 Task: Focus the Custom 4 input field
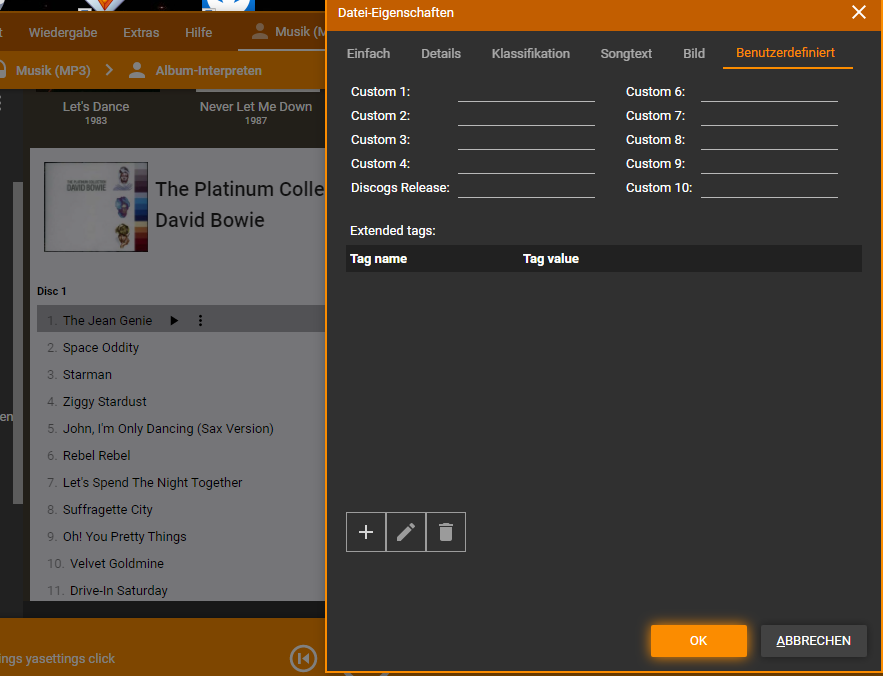[x=526, y=164]
